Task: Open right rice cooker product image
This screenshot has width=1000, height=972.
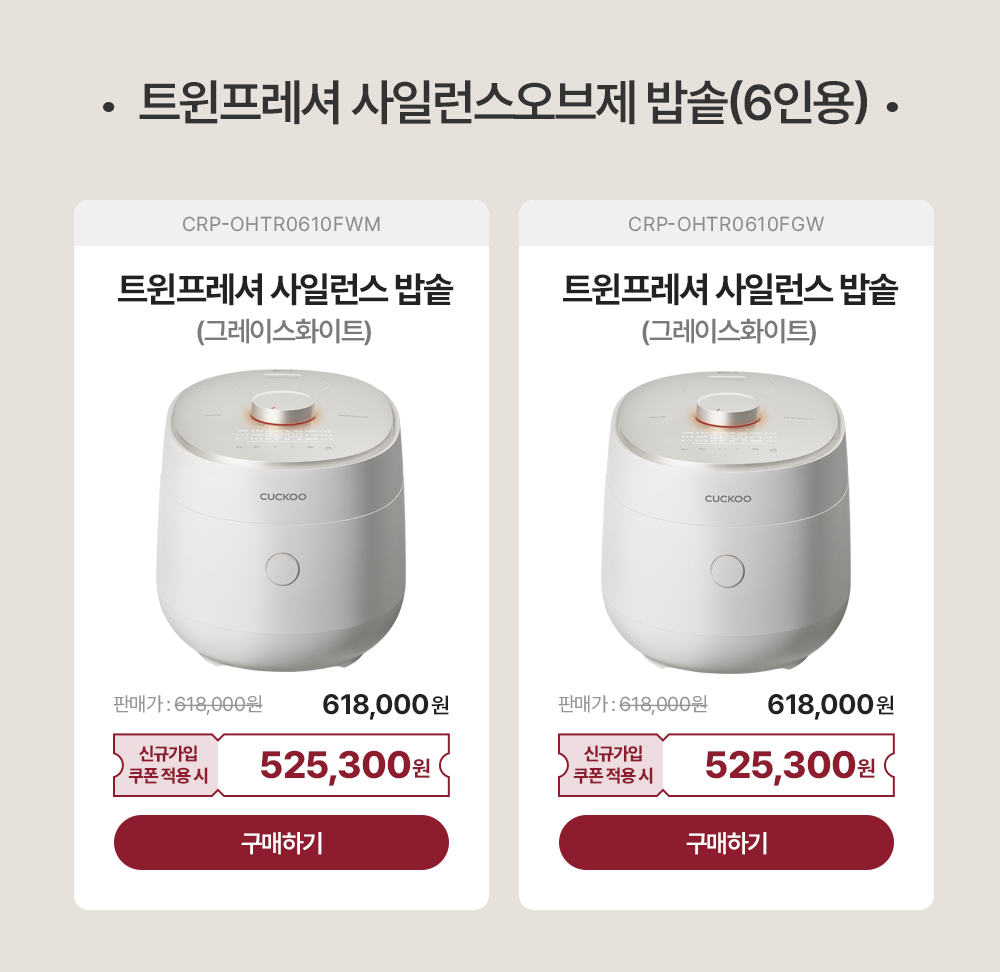Action: coord(726,522)
